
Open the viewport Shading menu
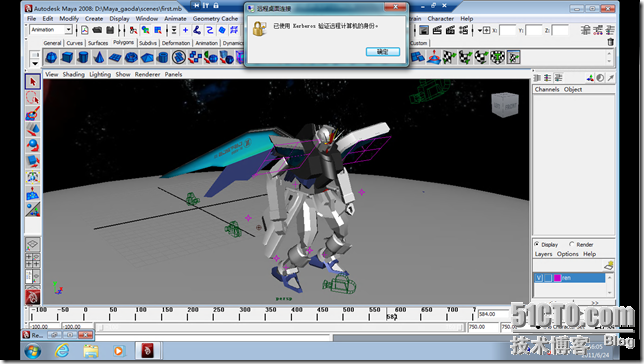coord(74,74)
